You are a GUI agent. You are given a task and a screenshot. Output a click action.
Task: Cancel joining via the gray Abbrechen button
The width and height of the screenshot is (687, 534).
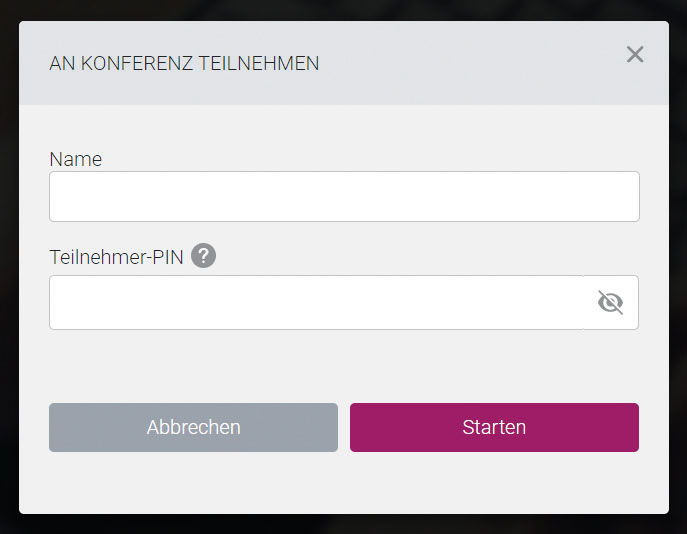[x=193, y=427]
